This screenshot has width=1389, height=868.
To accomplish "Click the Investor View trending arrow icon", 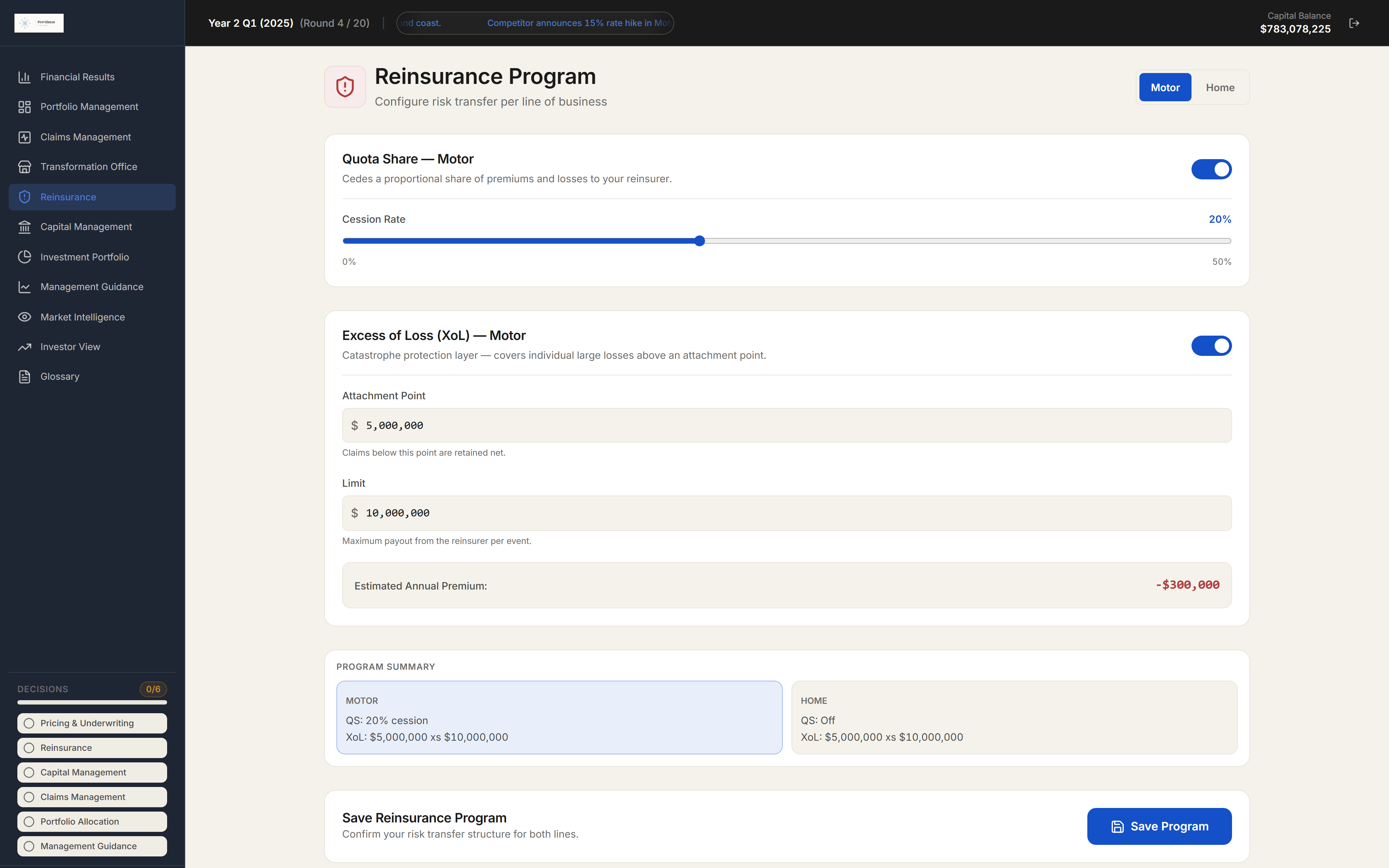I will coord(24,347).
